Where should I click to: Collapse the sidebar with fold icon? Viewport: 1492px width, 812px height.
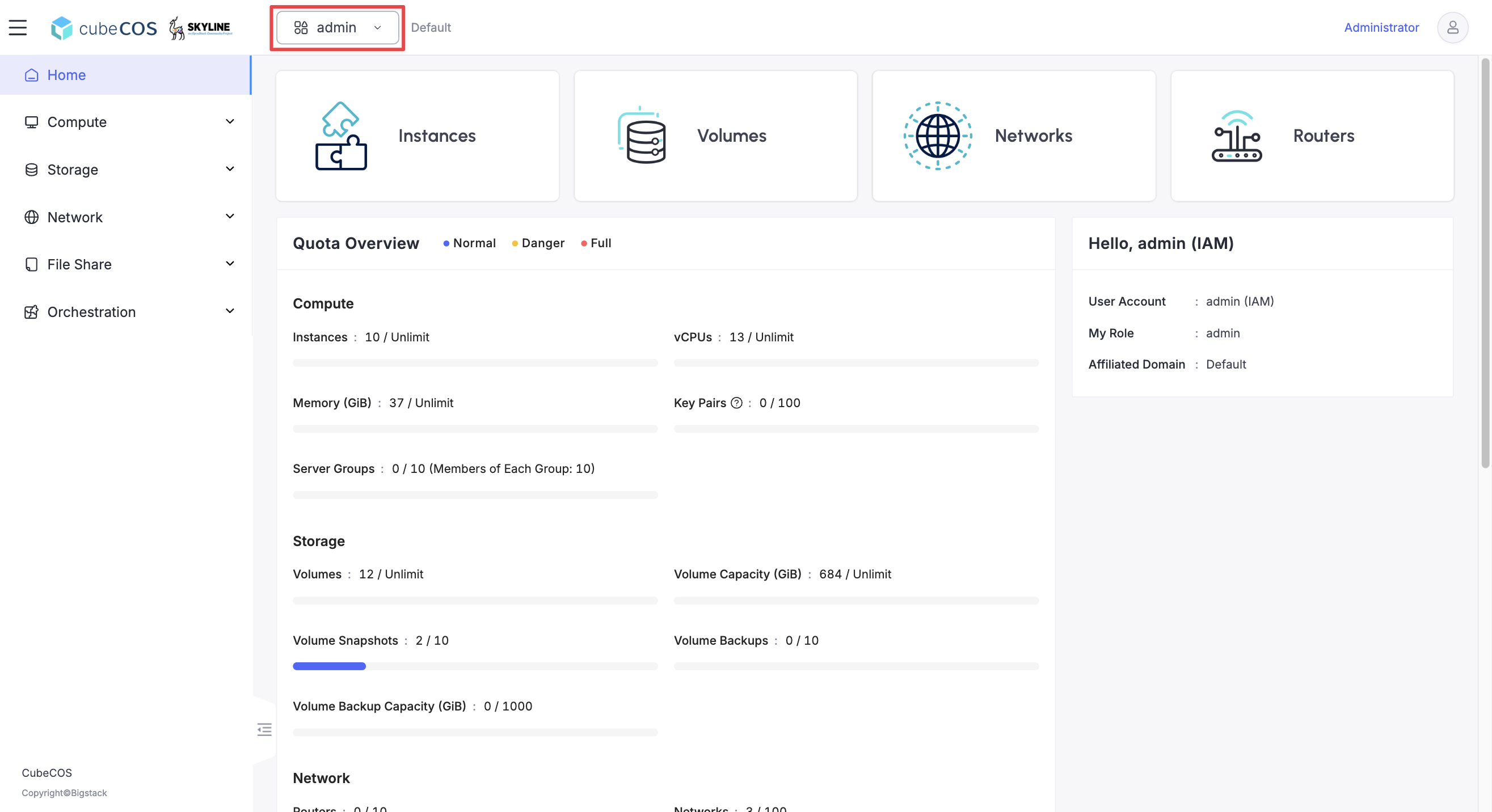point(264,729)
